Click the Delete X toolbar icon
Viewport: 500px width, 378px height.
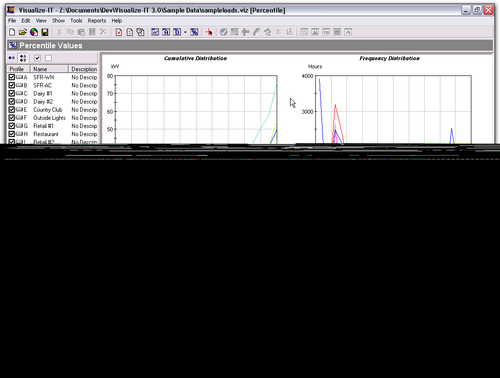(x=103, y=32)
